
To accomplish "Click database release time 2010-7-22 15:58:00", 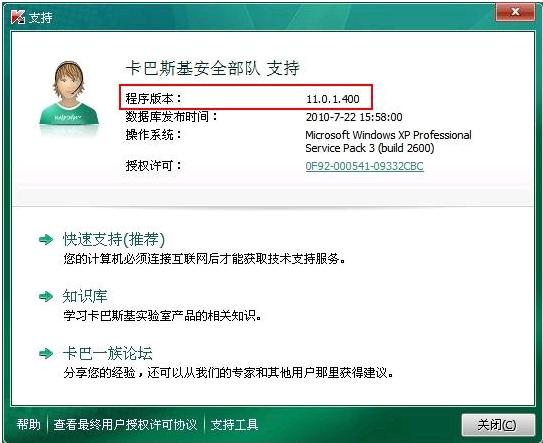I will coord(354,117).
